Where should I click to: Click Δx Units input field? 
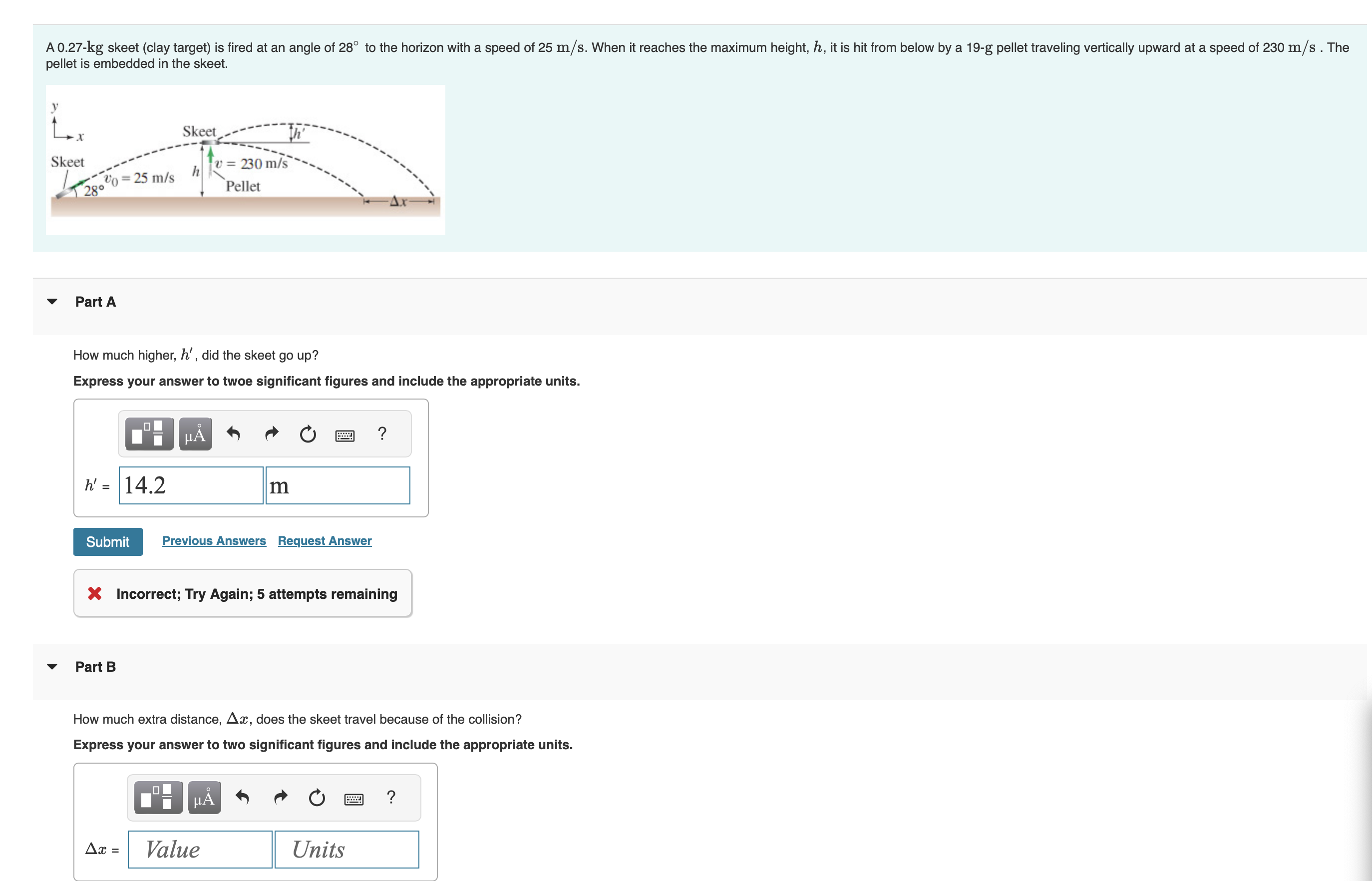coord(346,850)
